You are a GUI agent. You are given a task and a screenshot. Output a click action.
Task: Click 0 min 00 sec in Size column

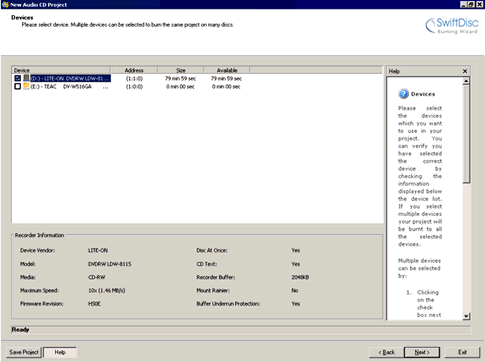[x=180, y=86]
